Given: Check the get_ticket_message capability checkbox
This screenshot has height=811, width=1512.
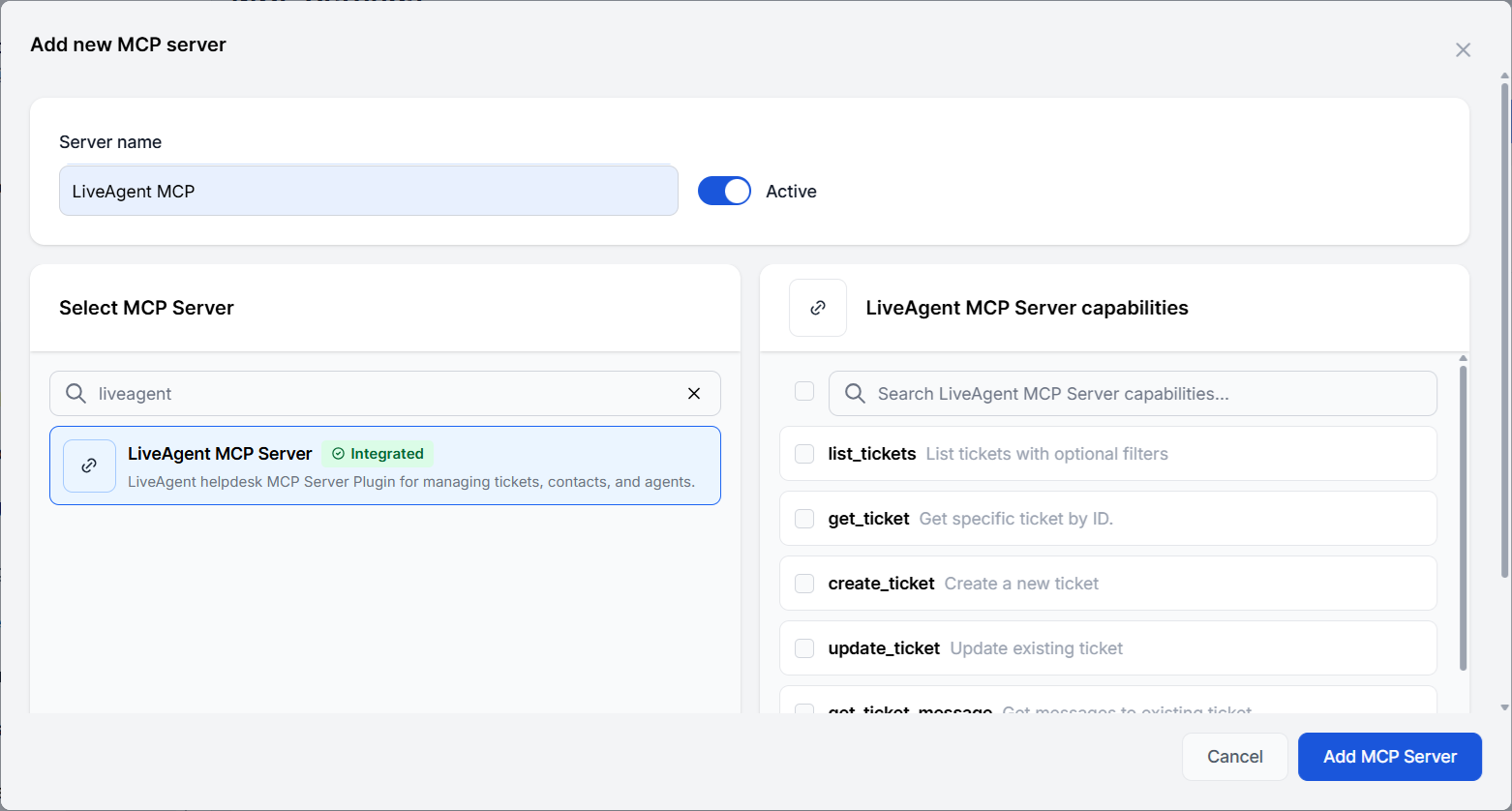Looking at the screenshot, I should tap(803, 710).
